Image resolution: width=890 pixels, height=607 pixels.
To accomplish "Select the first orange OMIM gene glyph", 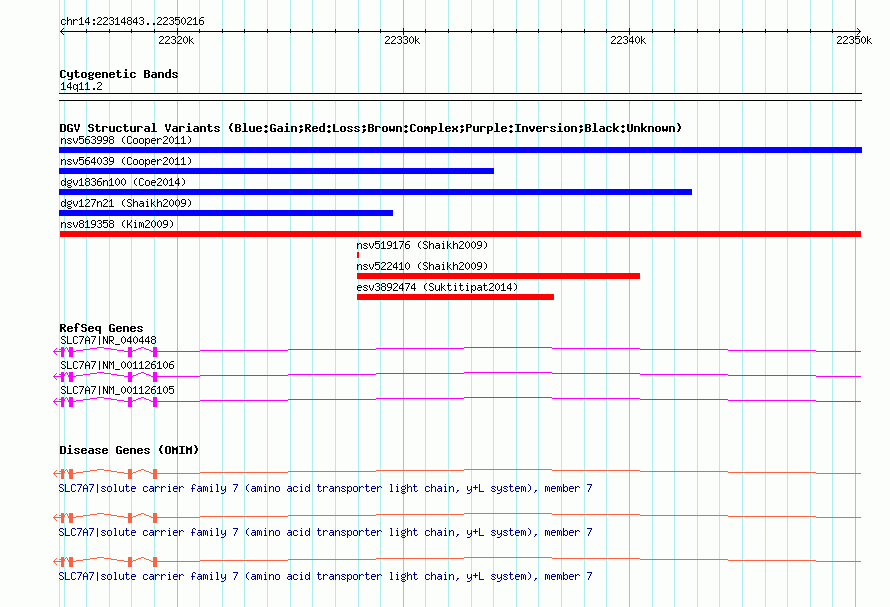I will coord(457,473).
